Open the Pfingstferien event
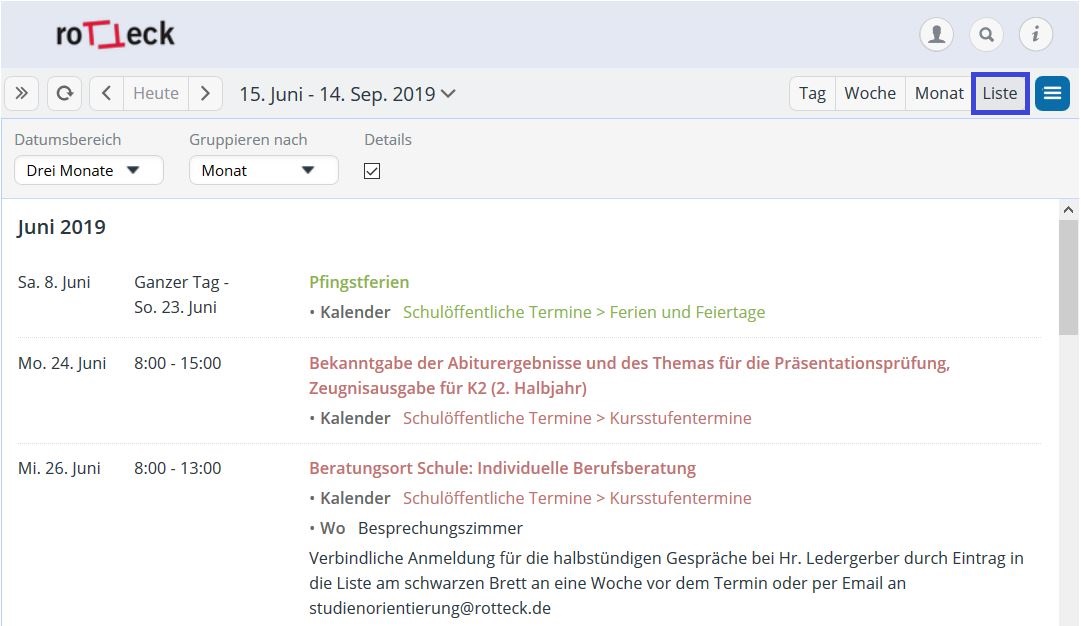The image size is (1081, 626). coord(359,282)
